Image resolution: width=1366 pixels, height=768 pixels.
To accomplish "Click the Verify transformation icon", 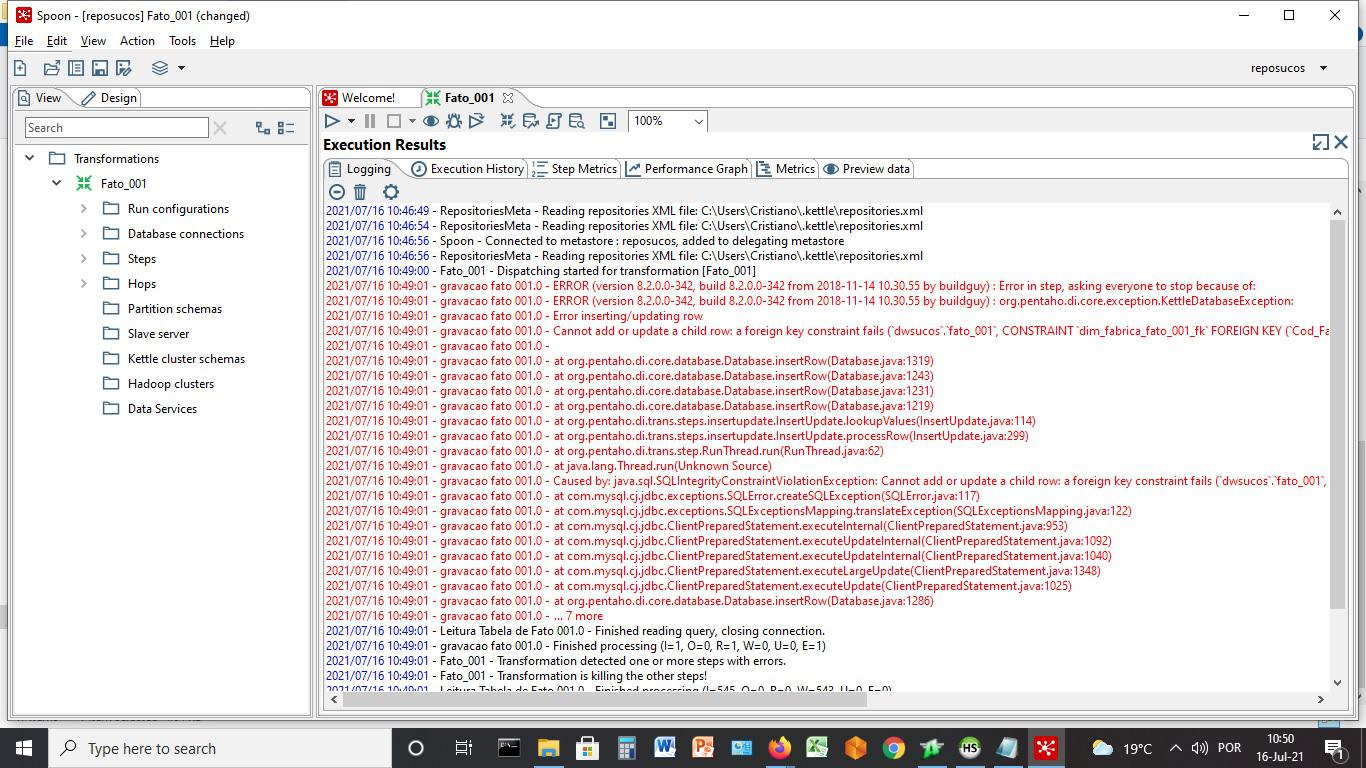I will [x=508, y=121].
